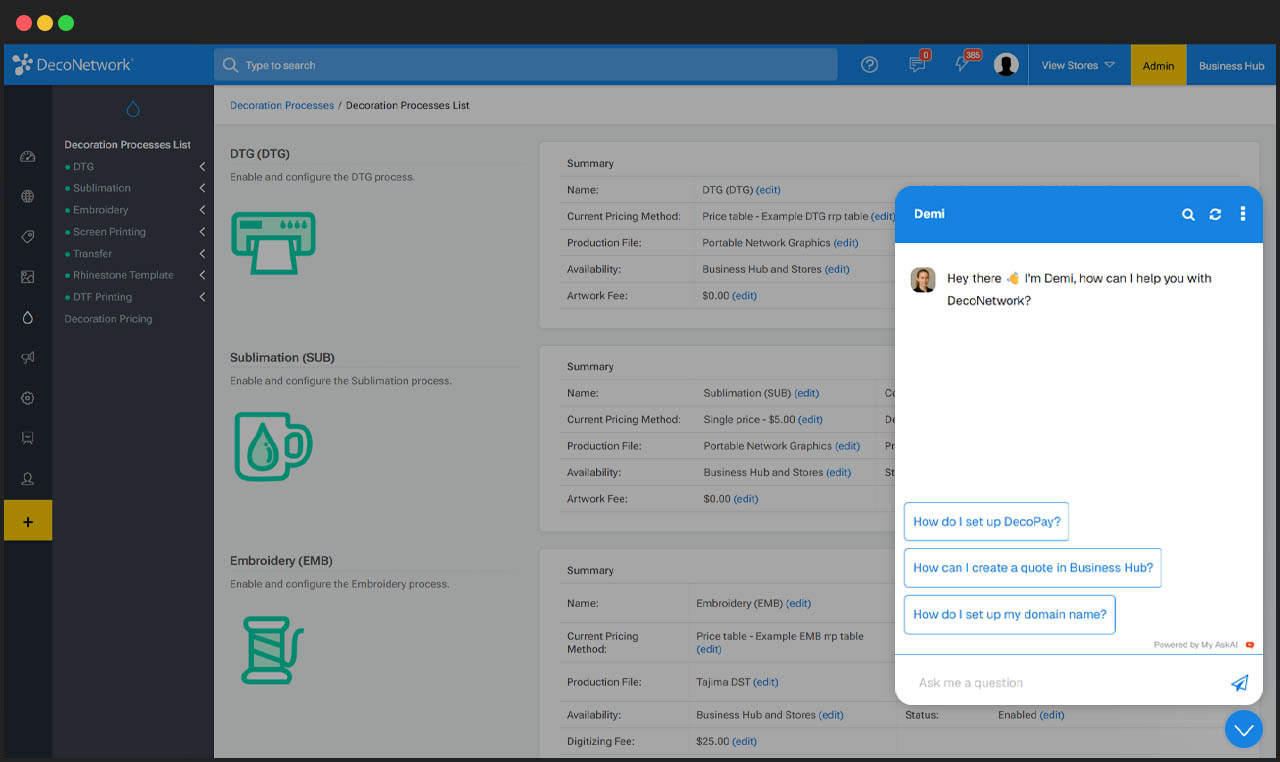The width and height of the screenshot is (1280, 762).
Task: Click the Decoration Processes breadcrumb link
Action: [282, 105]
